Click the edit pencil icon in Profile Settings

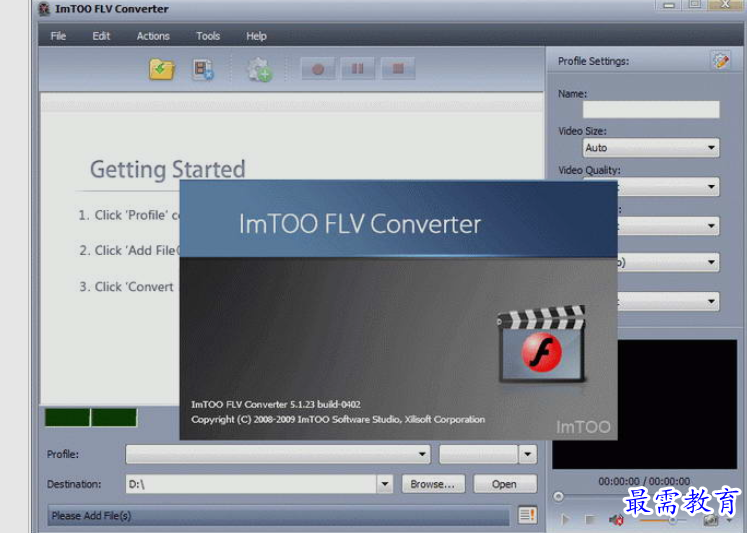tap(720, 60)
